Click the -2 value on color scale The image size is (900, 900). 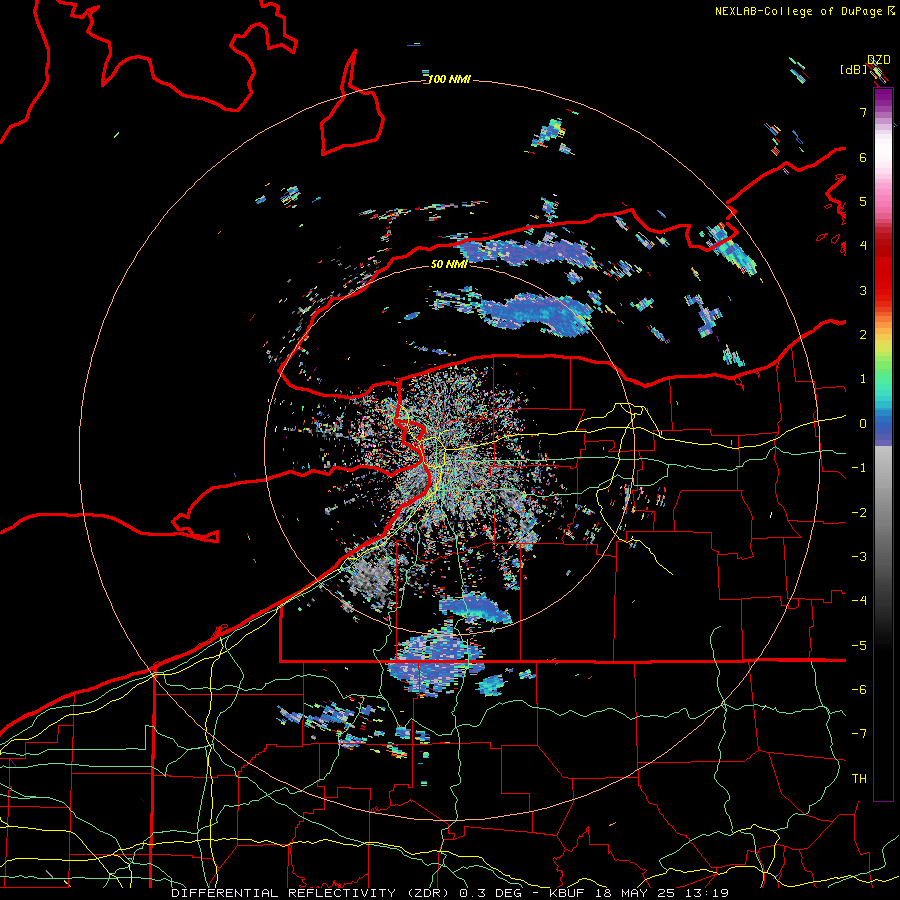[x=859, y=513]
